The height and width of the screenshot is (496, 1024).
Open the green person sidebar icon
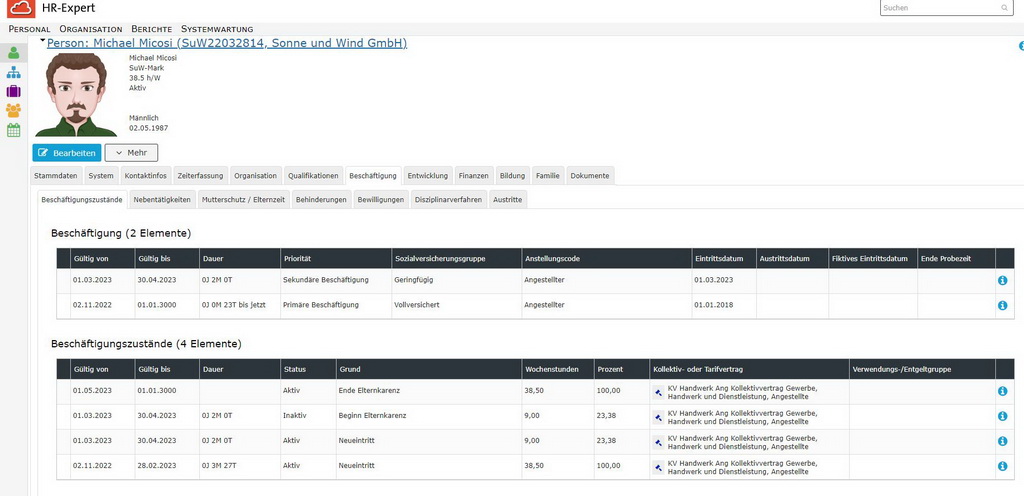14,53
